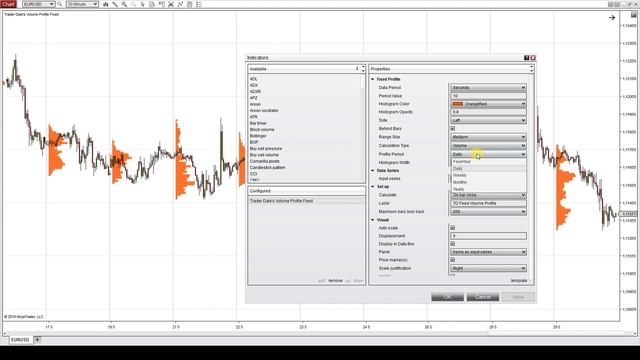
Task: Toggle the Price marker(s) checkbox
Action: click(453, 260)
